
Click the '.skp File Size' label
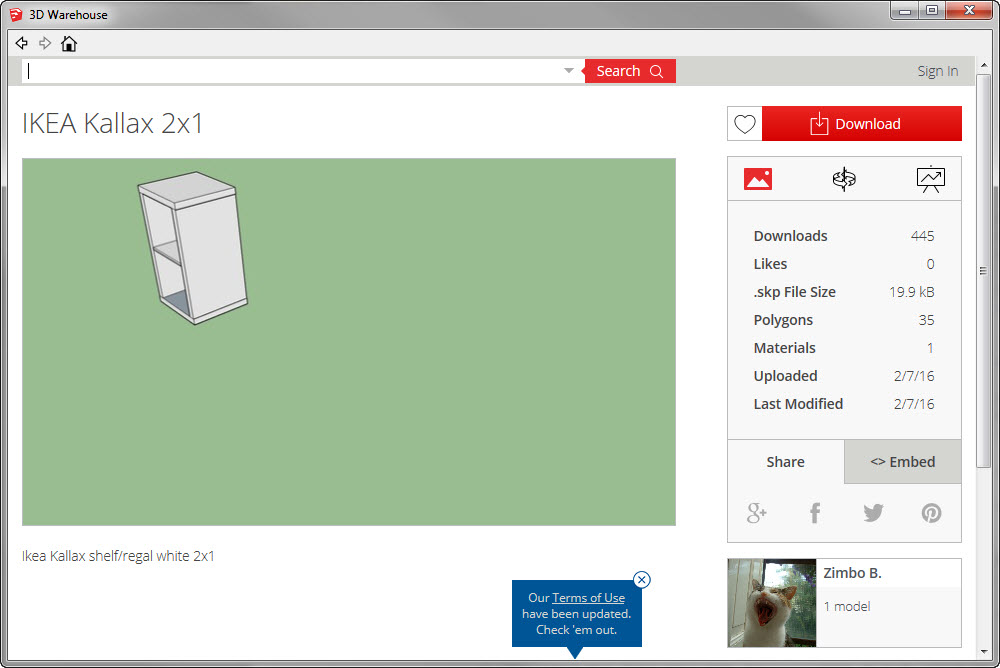coord(795,292)
